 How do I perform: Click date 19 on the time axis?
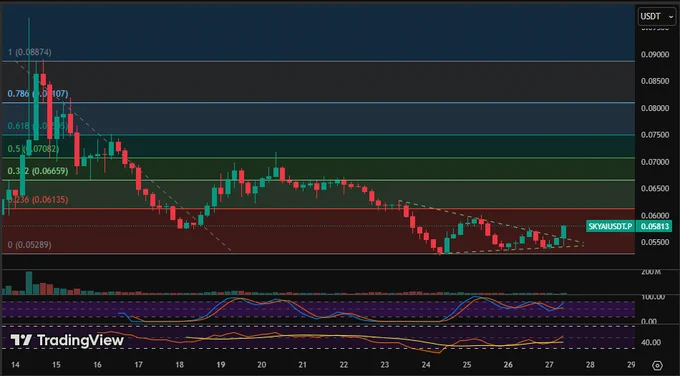click(x=221, y=365)
